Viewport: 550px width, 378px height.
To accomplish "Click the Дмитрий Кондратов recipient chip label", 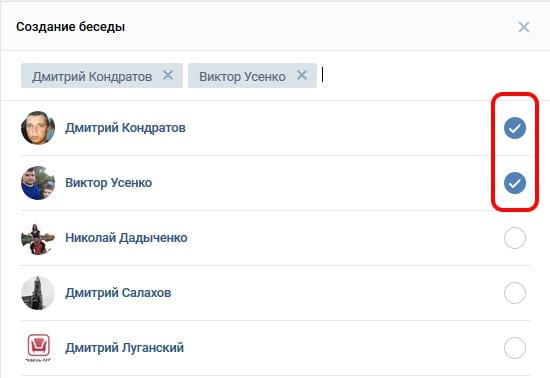I will [92, 76].
